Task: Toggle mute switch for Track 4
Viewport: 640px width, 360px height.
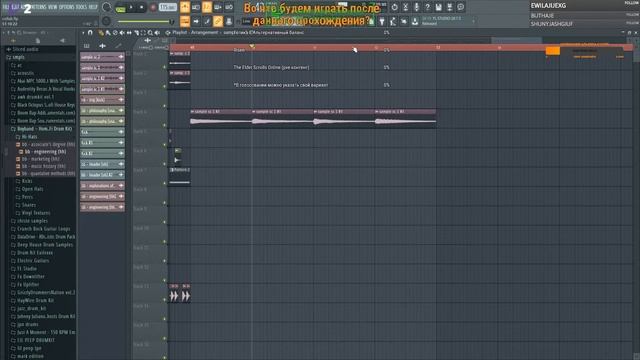Action: [164, 125]
